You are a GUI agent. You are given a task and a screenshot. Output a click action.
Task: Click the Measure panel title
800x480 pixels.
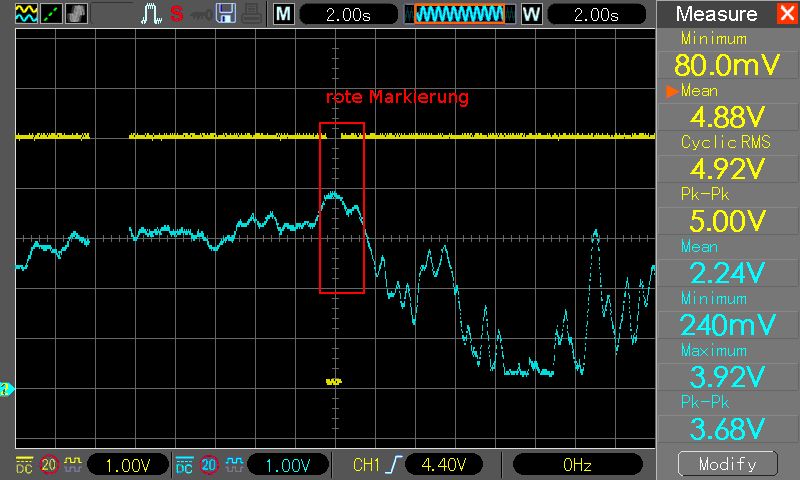click(x=716, y=14)
